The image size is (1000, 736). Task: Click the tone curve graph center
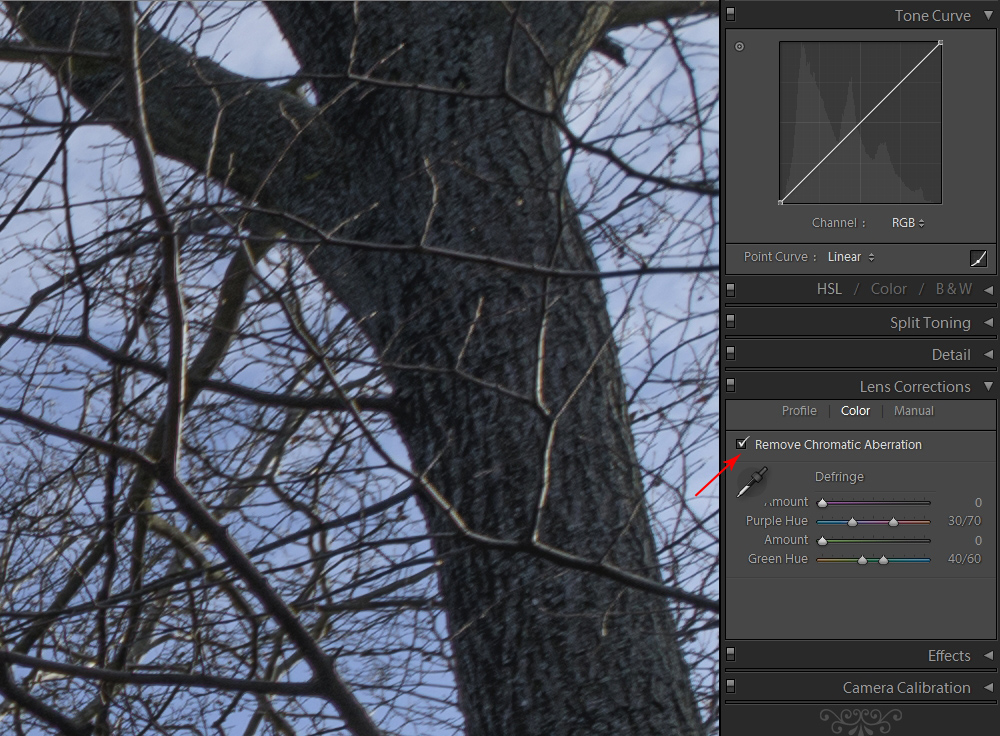(x=860, y=123)
